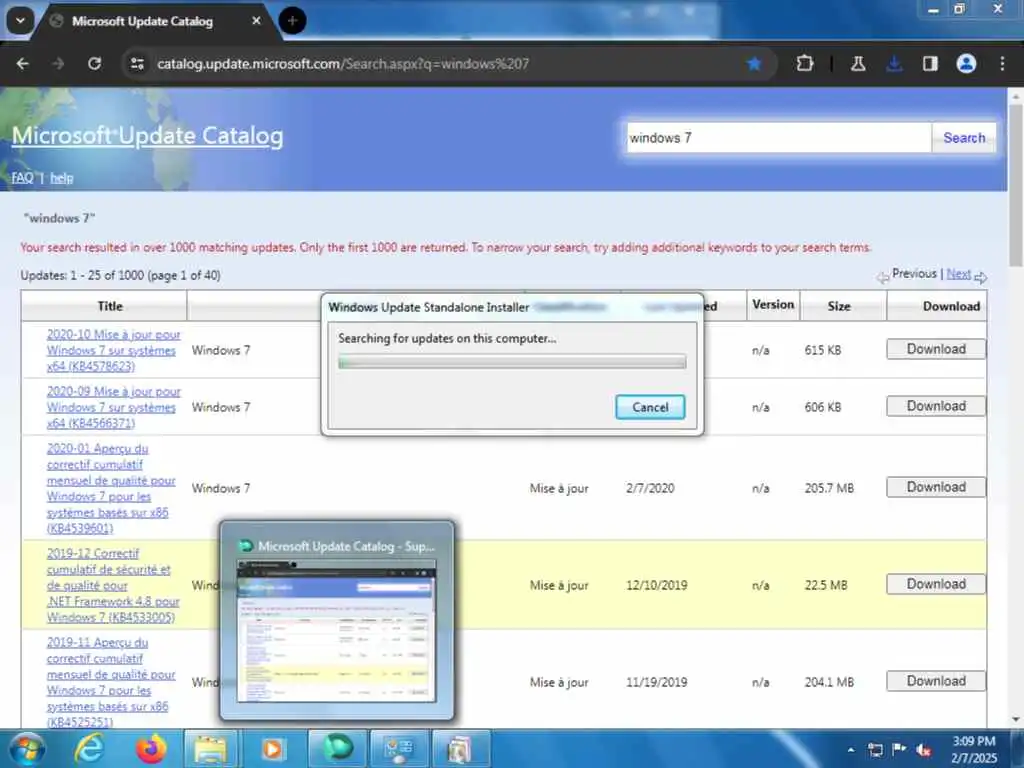1024x768 pixels.
Task: Open the FAQ link
Action: [22, 178]
